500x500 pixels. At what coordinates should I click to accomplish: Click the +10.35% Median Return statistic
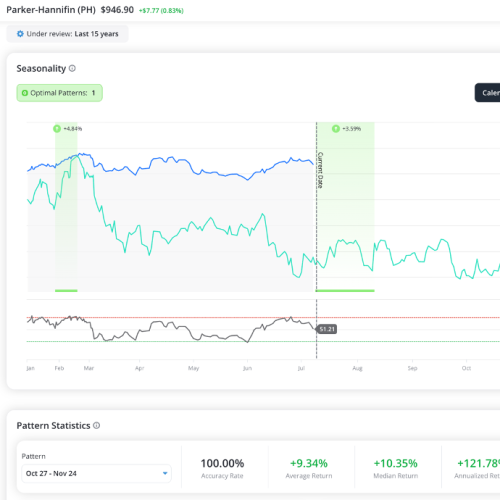pyautogui.click(x=395, y=468)
